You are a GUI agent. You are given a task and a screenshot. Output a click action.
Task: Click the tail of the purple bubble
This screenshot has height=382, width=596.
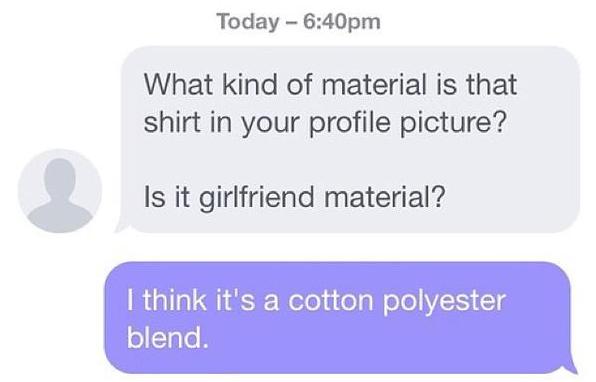click(x=569, y=366)
